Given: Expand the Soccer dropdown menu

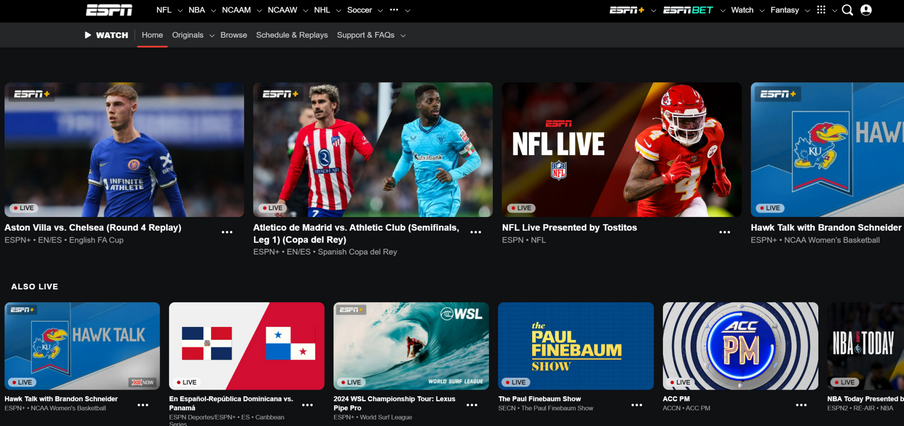Looking at the screenshot, I should tap(381, 10).
